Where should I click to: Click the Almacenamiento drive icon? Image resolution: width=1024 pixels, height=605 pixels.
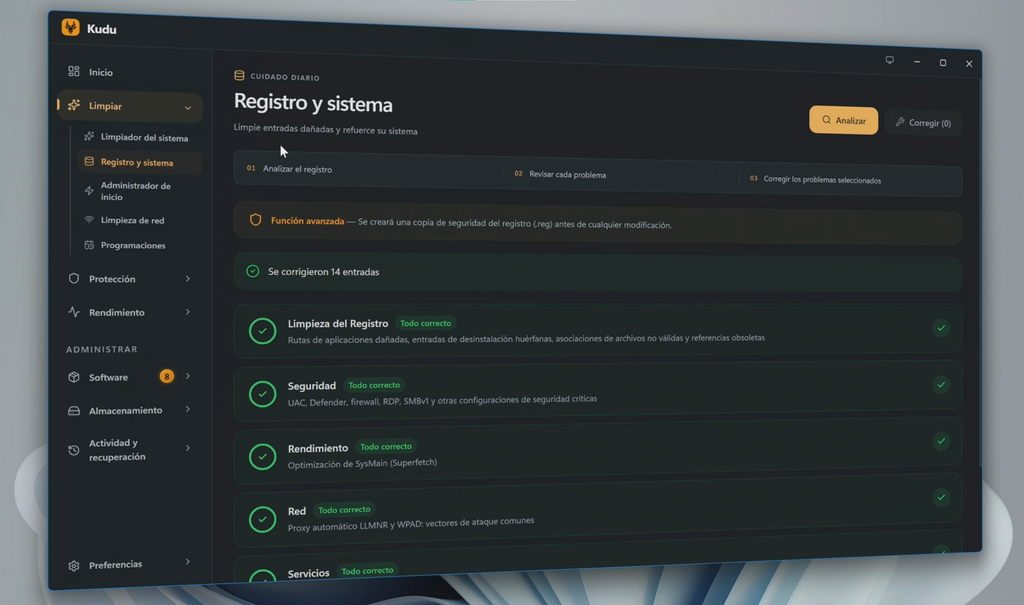coord(74,410)
